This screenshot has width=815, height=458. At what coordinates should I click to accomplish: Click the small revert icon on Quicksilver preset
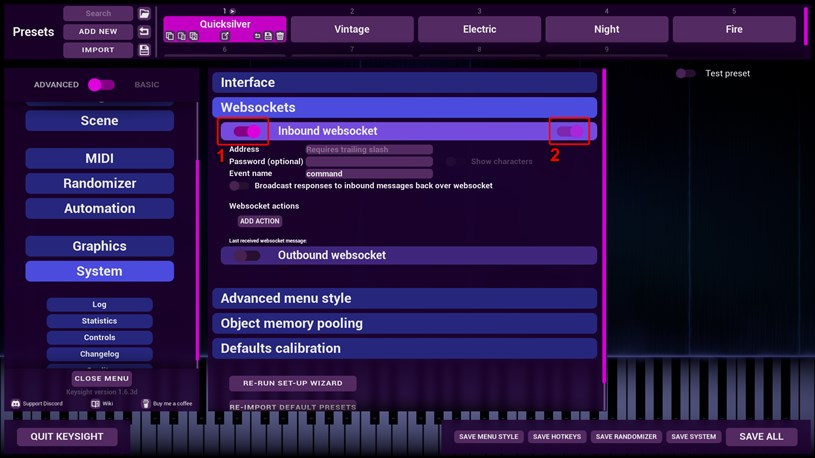coord(257,36)
